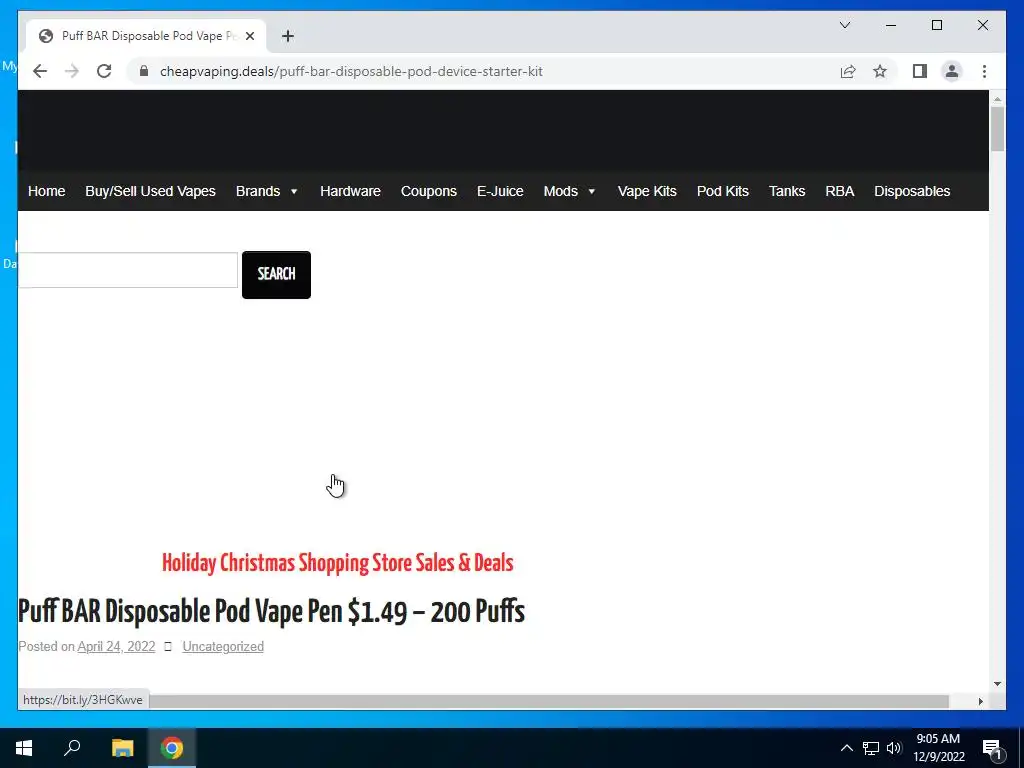Viewport: 1024px width, 768px height.
Task: Open Holiday Christmas Shopping Store Sales link
Action: pos(338,563)
